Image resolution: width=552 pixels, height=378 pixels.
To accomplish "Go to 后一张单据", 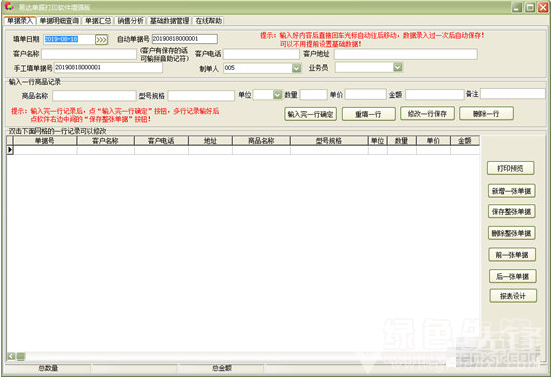I will tap(513, 276).
